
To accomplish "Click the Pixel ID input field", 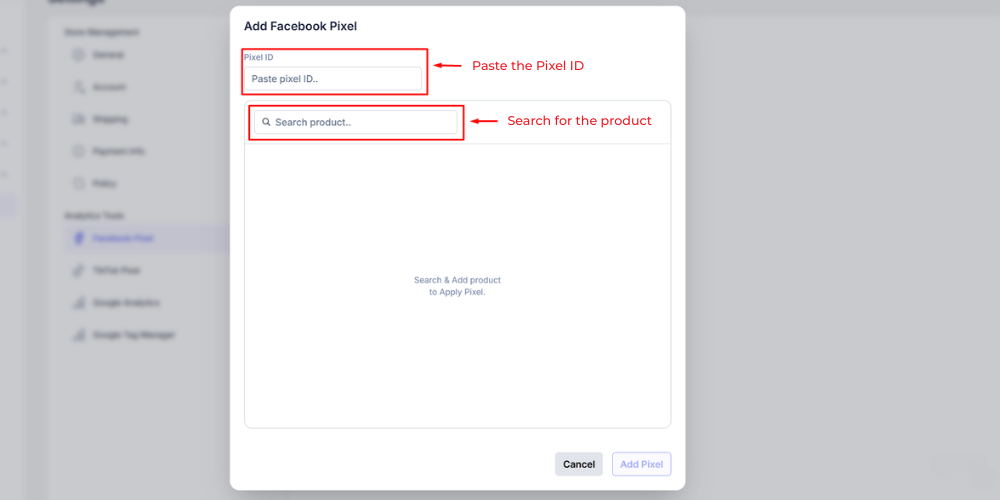I will pos(335,79).
